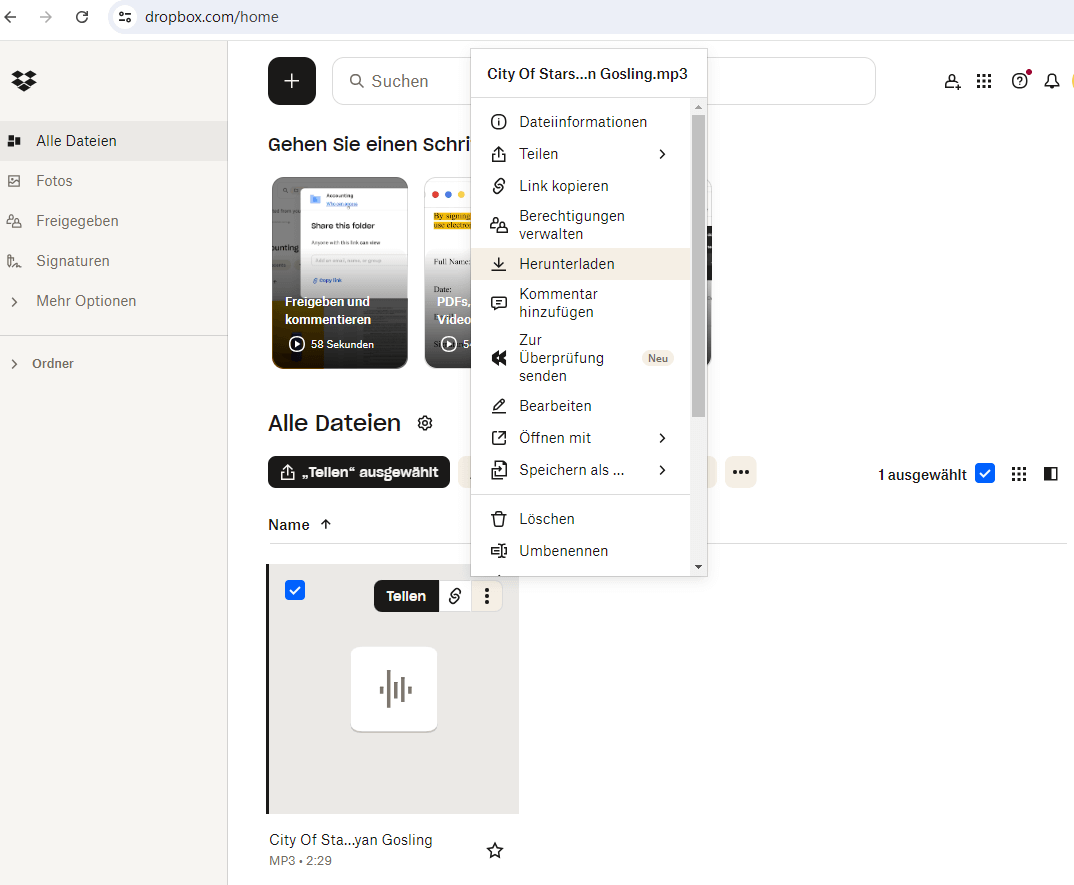Star the City Of Stars file
Viewport: 1074px width, 885px height.
(x=495, y=851)
